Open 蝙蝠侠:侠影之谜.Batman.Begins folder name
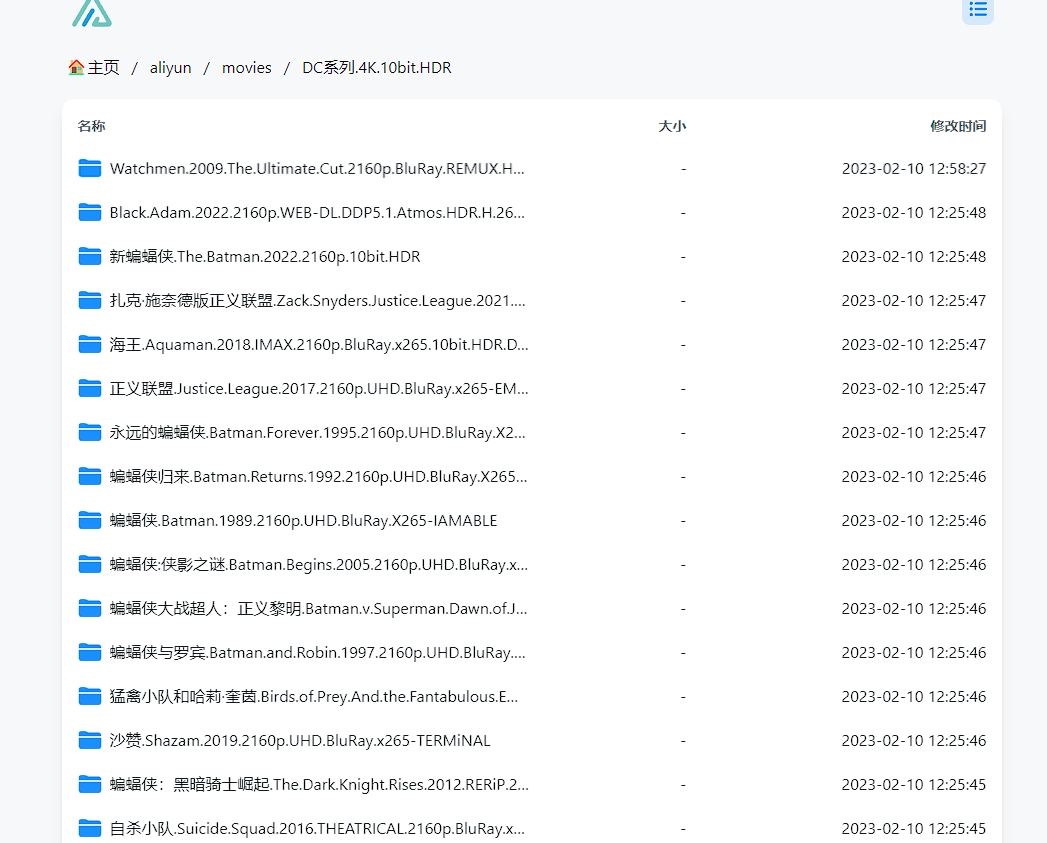 click(x=319, y=564)
